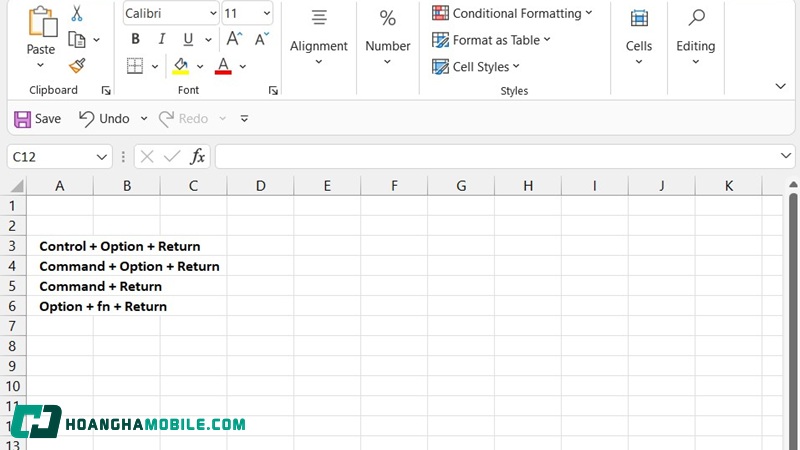Click the Select All corner triangle
Image resolution: width=800 pixels, height=450 pixels.
[16, 186]
